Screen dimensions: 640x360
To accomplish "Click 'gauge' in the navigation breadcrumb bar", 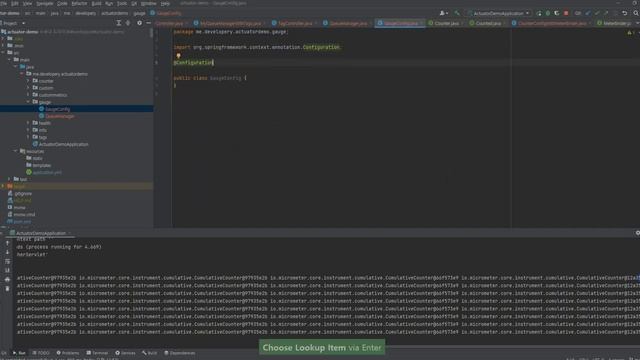I will (x=139, y=13).
